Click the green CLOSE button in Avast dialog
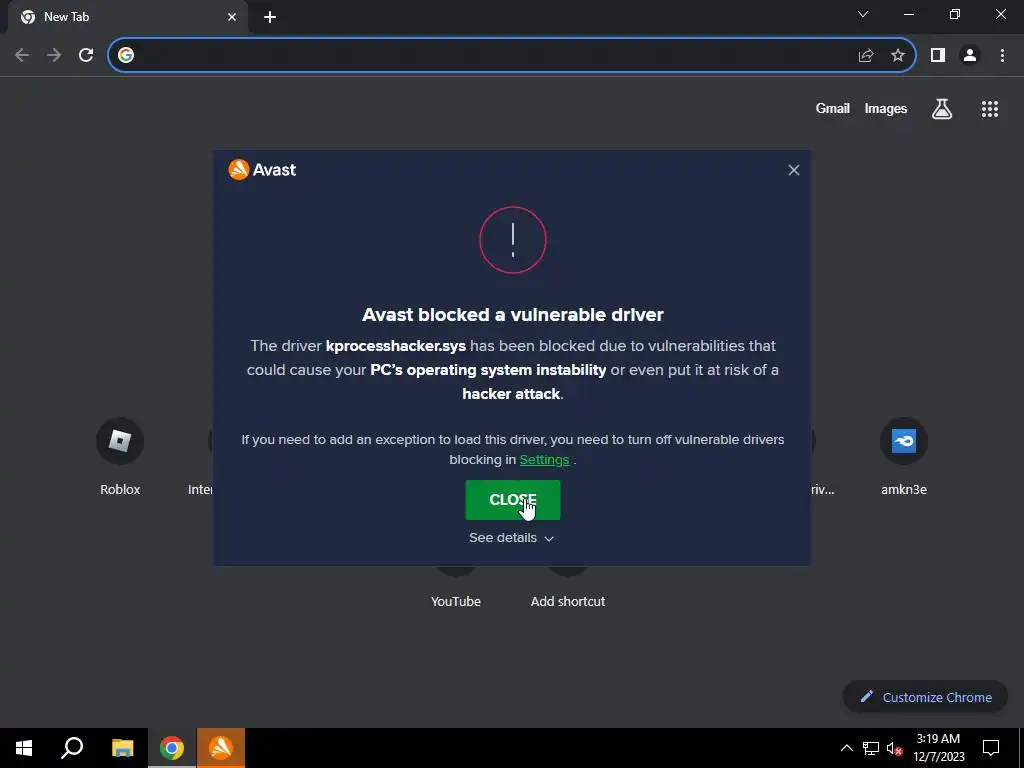This screenshot has height=768, width=1024. [513, 500]
